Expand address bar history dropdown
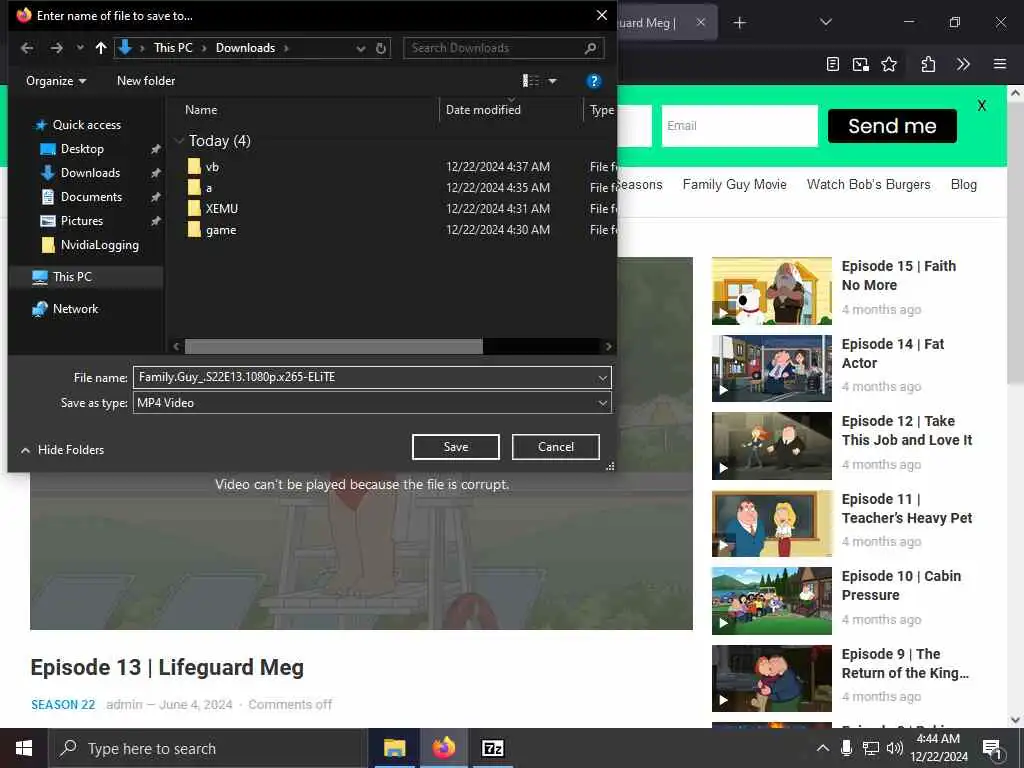This screenshot has height=768, width=1024. [360, 48]
